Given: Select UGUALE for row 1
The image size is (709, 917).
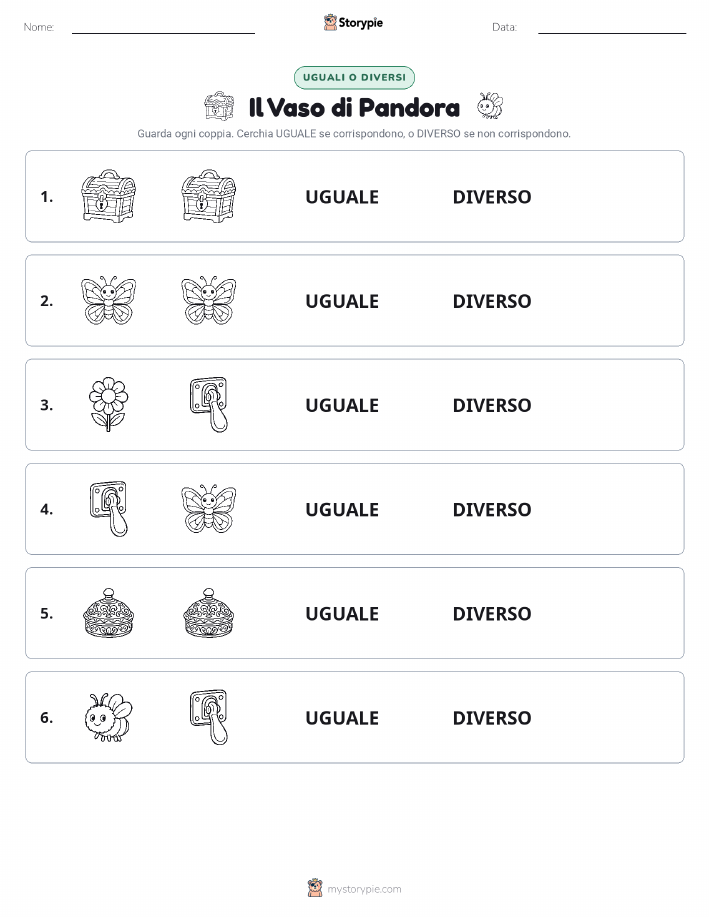Looking at the screenshot, I should pos(342,197).
